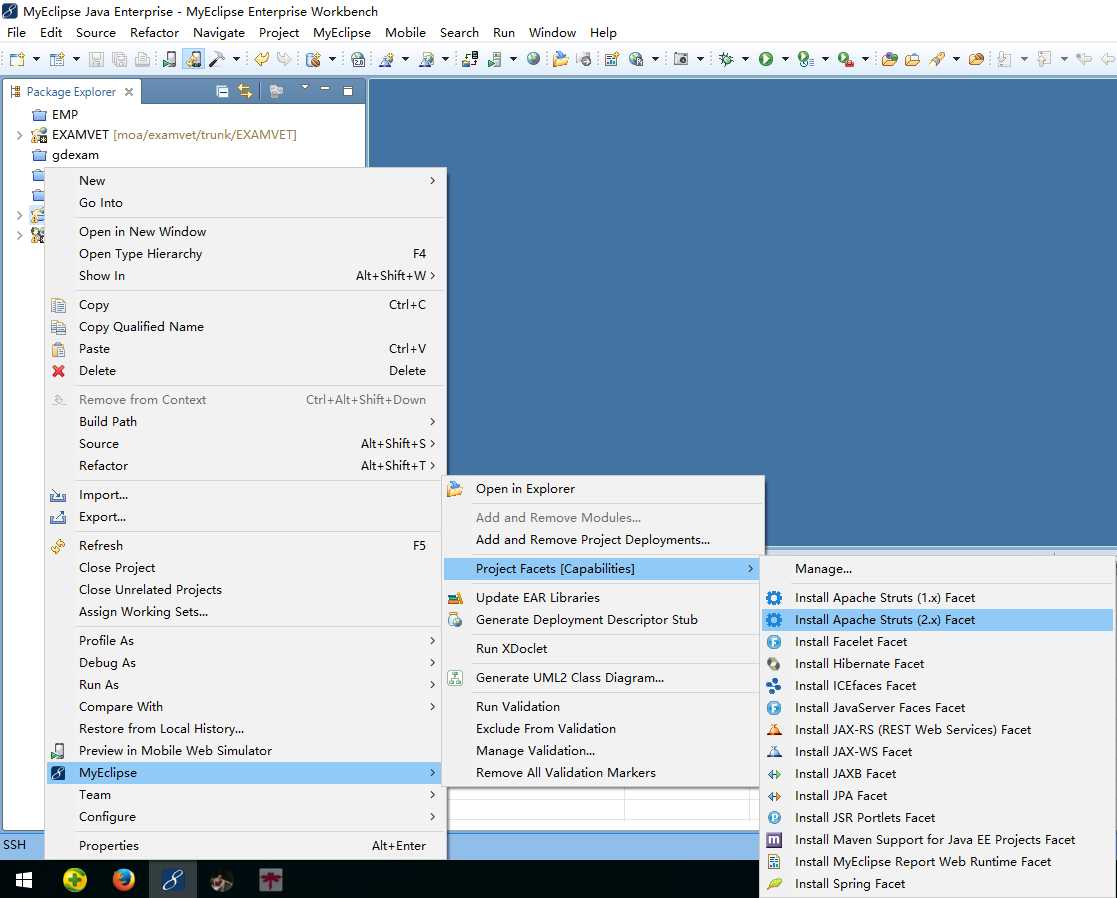The height and width of the screenshot is (898, 1117).
Task: Click Open in Explorer menu item
Action: click(603, 489)
